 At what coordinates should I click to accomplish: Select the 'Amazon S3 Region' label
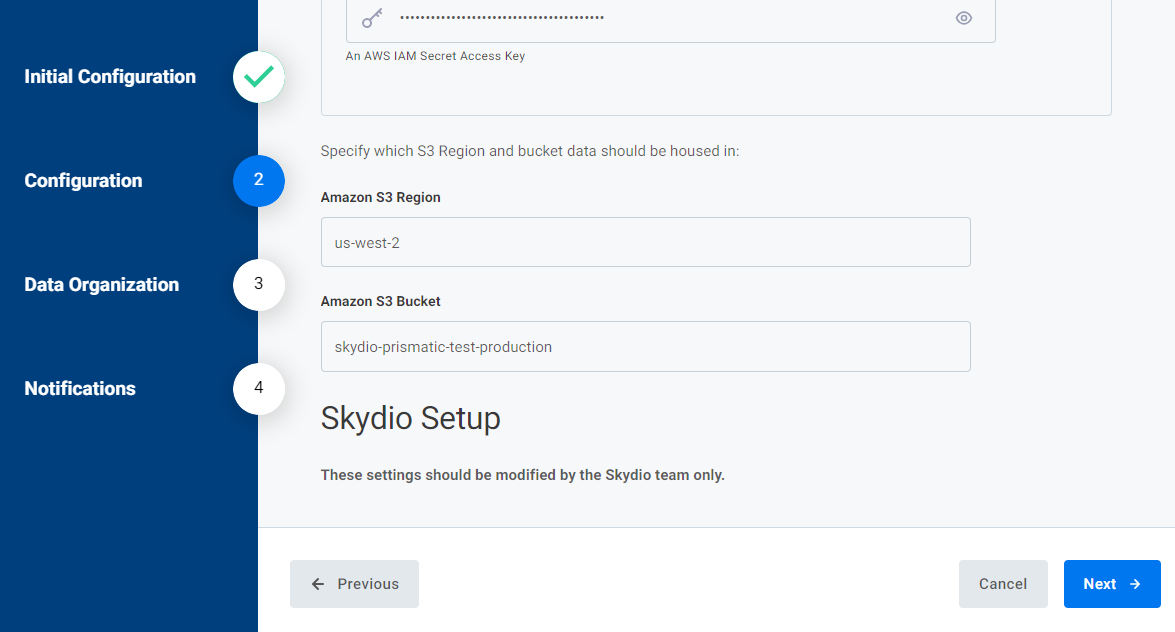click(381, 197)
